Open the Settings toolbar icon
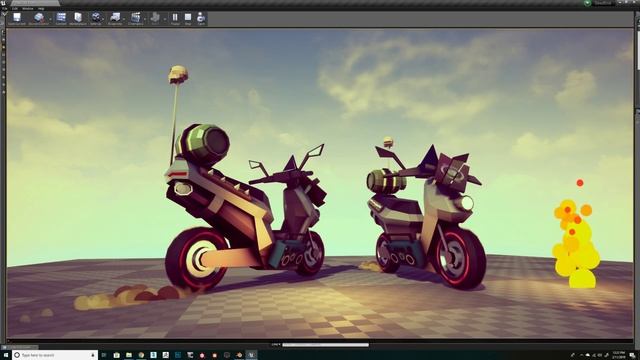This screenshot has height=360, width=640. tap(96, 18)
